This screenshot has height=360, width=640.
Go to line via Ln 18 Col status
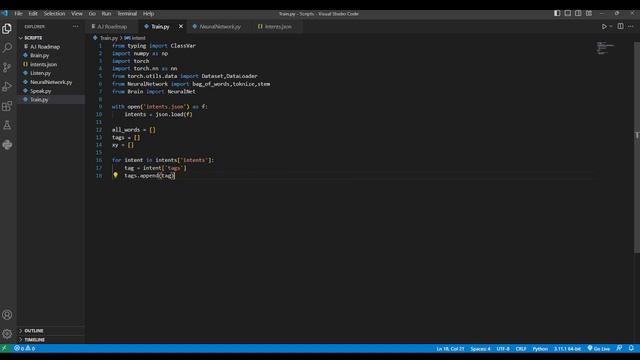tap(450, 349)
